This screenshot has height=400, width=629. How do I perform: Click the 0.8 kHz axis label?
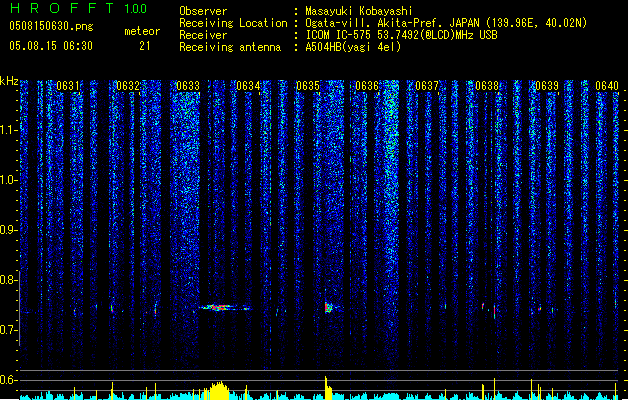click(8, 280)
